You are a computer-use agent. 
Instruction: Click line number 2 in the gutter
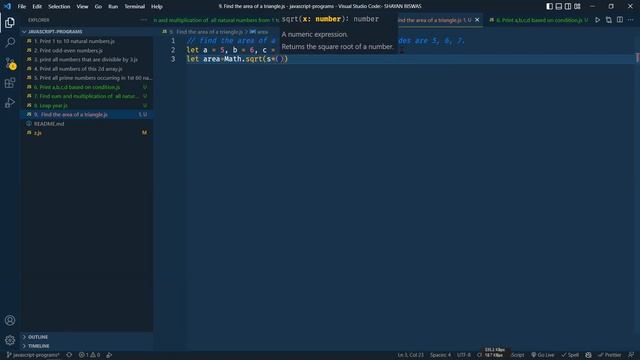coord(173,50)
